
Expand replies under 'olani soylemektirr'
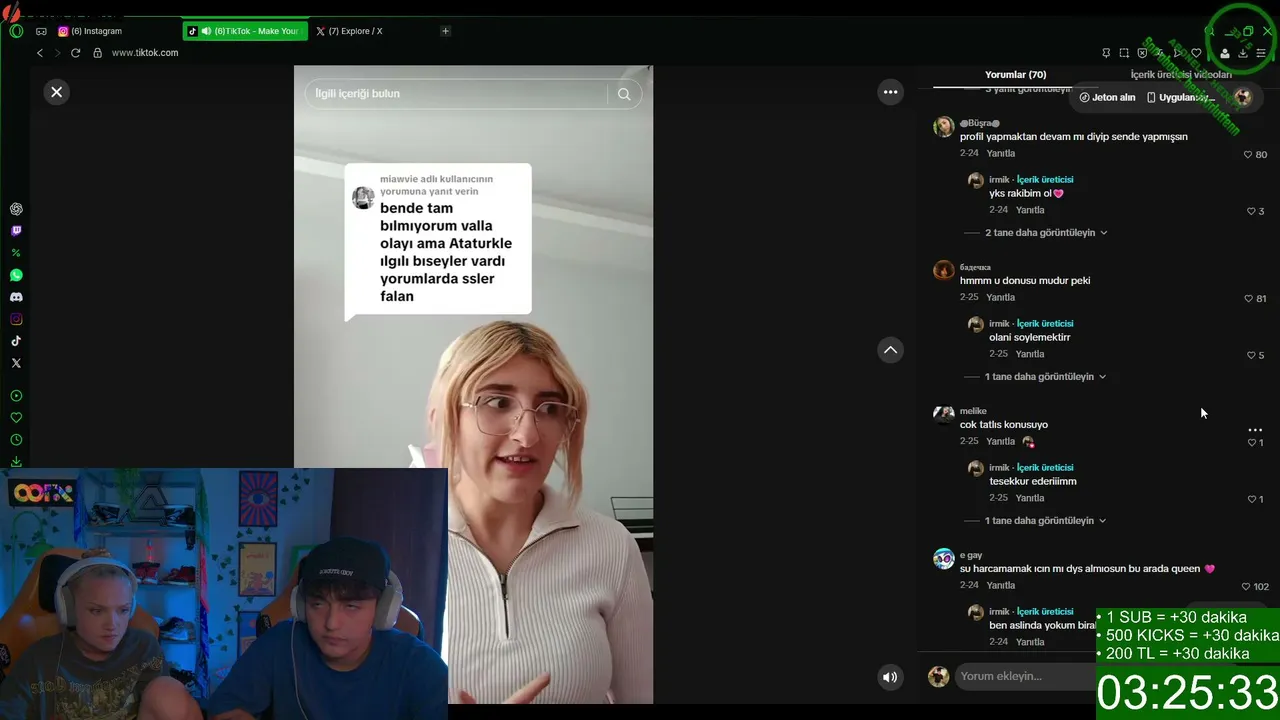[1046, 377]
